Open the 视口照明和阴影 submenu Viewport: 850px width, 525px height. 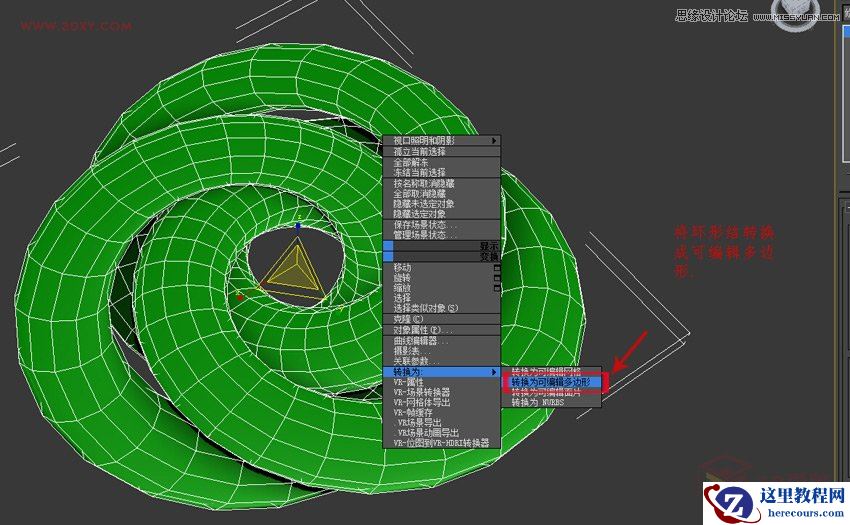[442, 140]
